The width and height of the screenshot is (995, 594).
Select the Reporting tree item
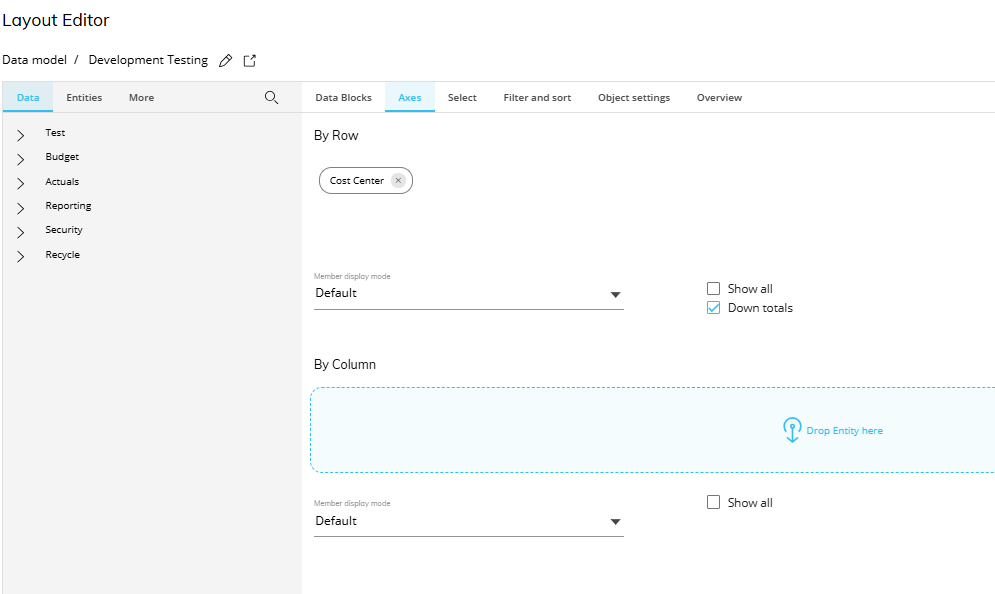[x=68, y=206]
